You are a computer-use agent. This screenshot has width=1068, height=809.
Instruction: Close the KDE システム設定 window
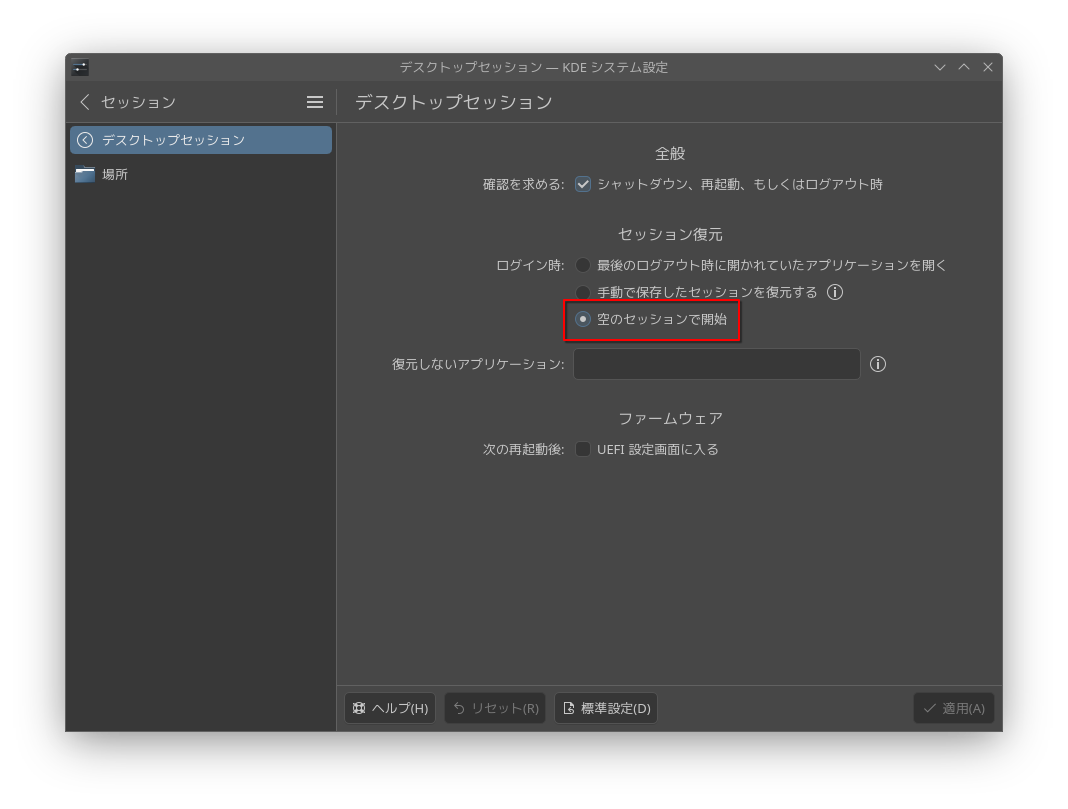(988, 67)
